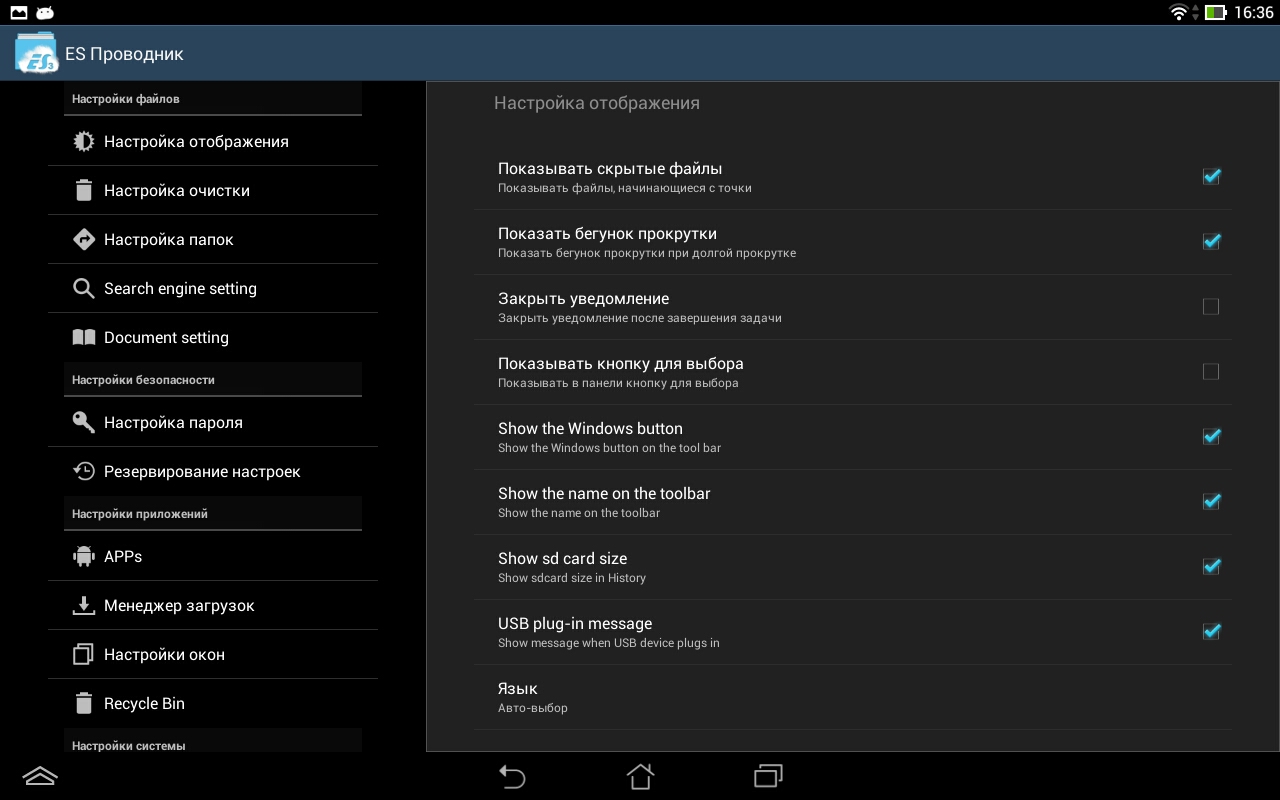The width and height of the screenshot is (1280, 800).
Task: Click the book icon for Document setting
Action: point(84,338)
